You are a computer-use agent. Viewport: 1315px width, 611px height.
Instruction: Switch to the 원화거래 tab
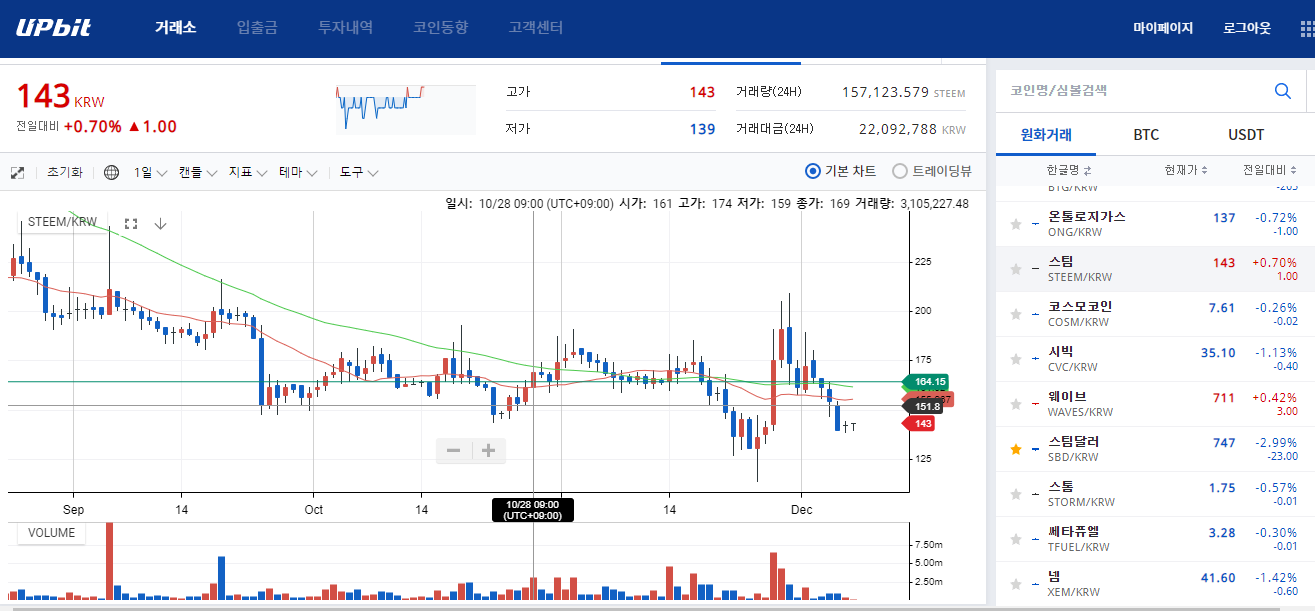pyautogui.click(x=1046, y=135)
